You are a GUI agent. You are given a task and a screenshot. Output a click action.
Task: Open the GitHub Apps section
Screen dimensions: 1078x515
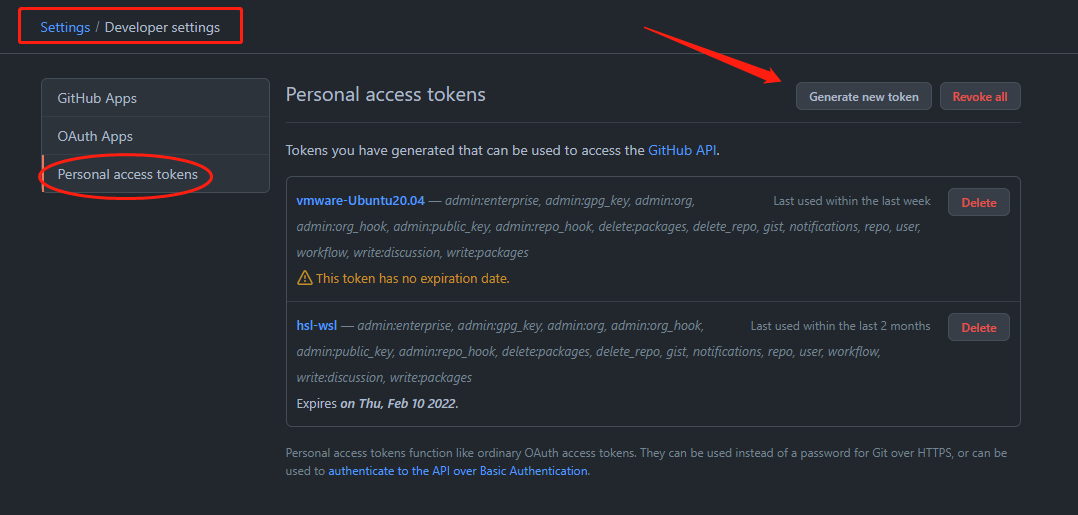pos(155,98)
